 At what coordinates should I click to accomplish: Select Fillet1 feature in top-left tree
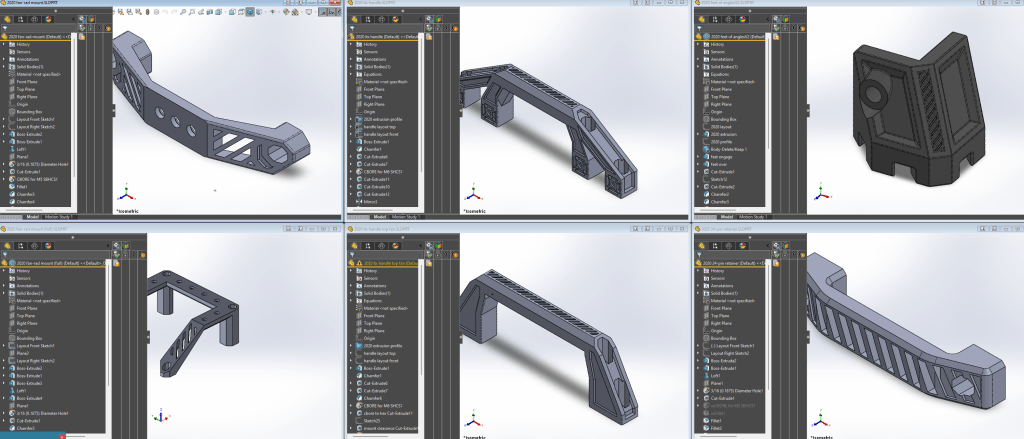click(x=22, y=187)
